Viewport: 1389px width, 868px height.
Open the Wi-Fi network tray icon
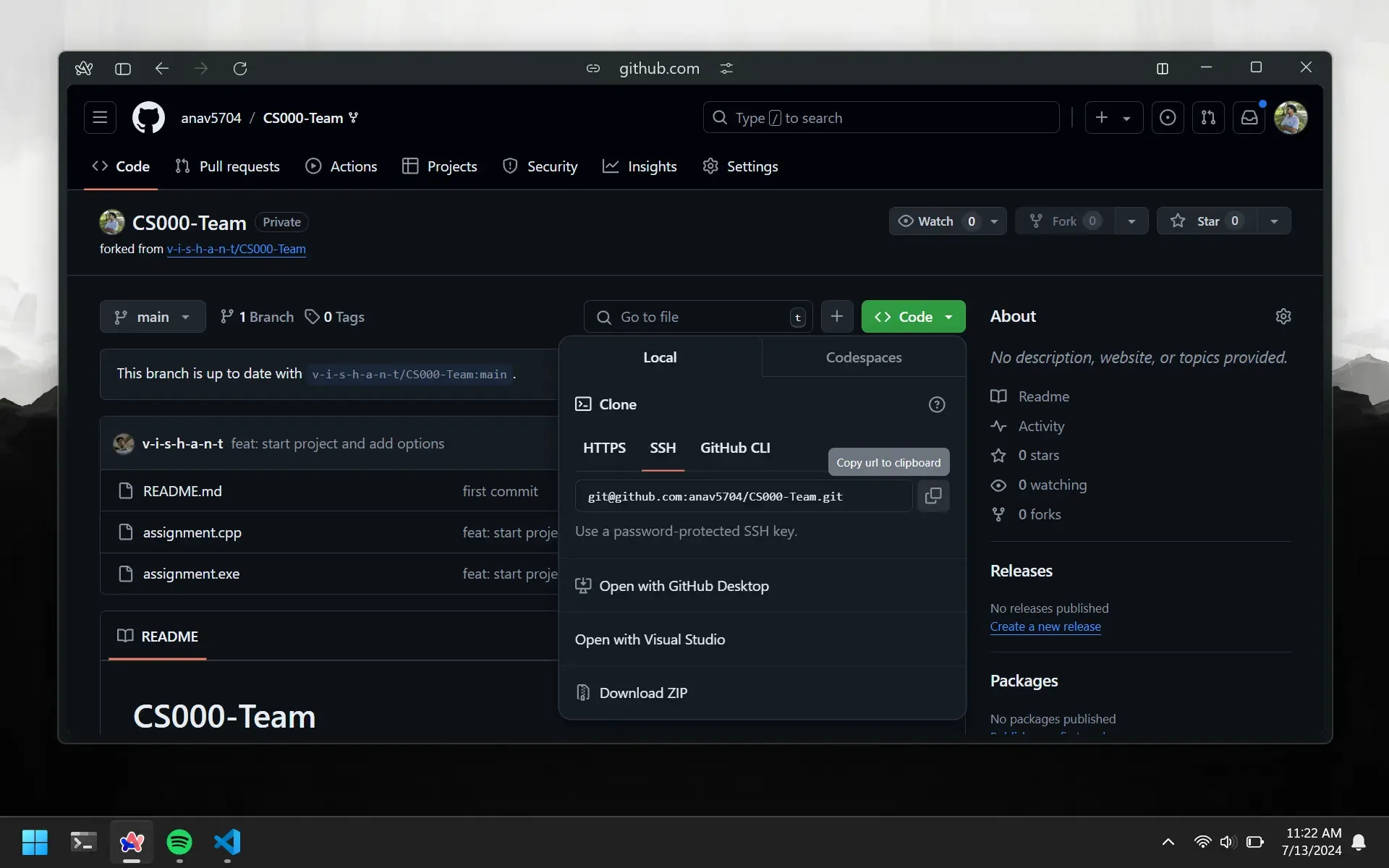[1202, 842]
